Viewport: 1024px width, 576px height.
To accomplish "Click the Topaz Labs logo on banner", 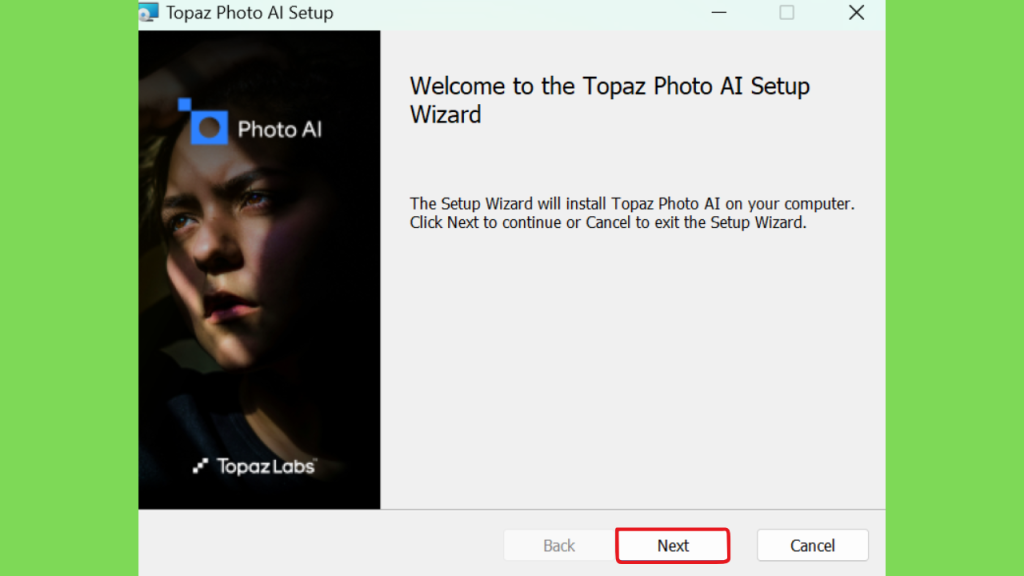I will (255, 466).
